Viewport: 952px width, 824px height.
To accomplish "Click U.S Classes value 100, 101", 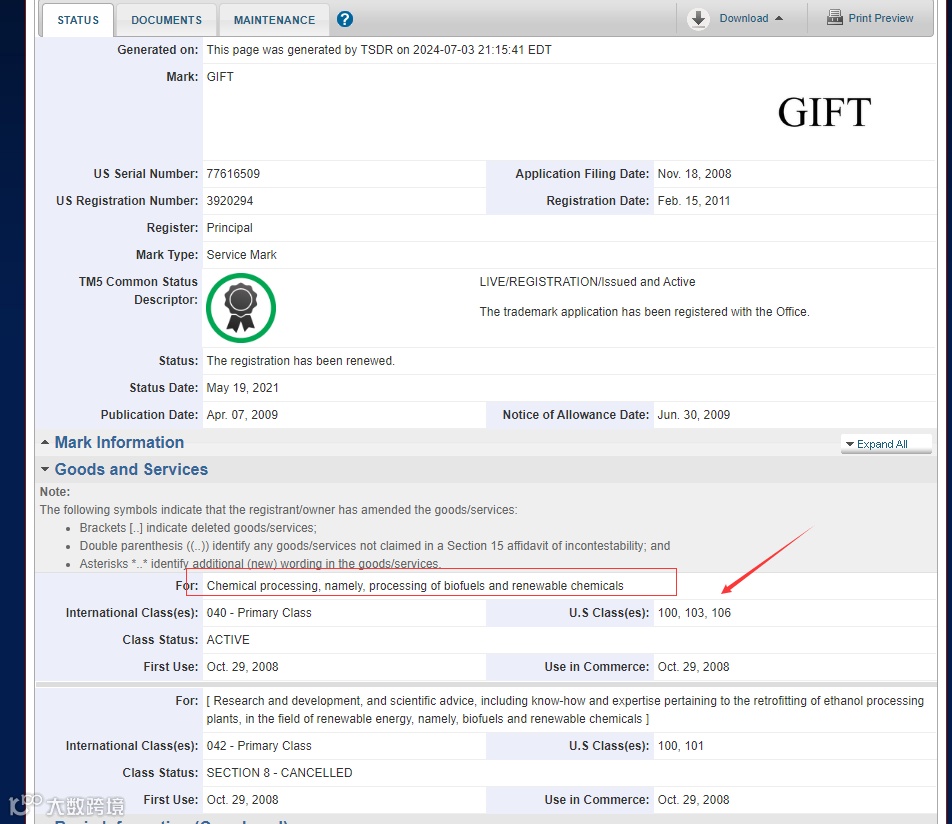I will [x=681, y=746].
